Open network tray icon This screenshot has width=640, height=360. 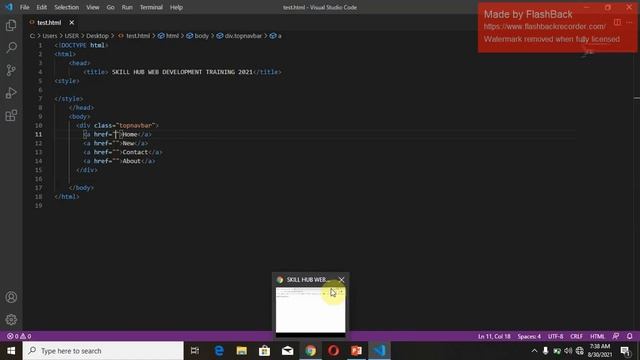580,351
